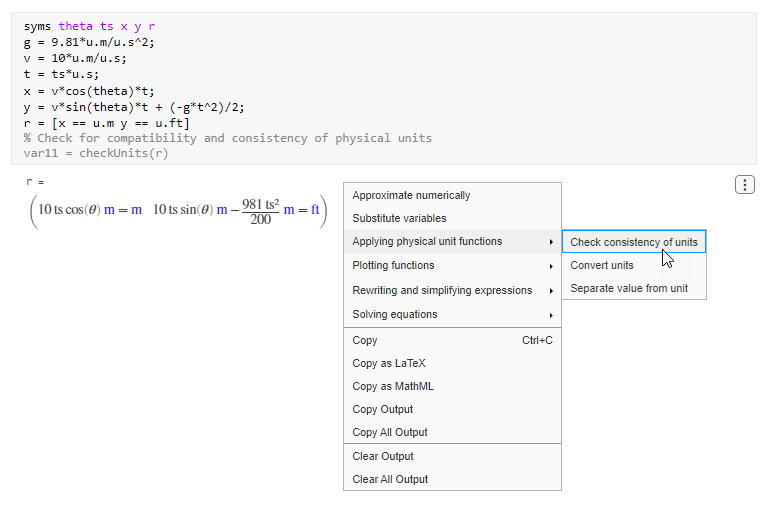Select Convert units option
The image size is (766, 505).
(602, 266)
